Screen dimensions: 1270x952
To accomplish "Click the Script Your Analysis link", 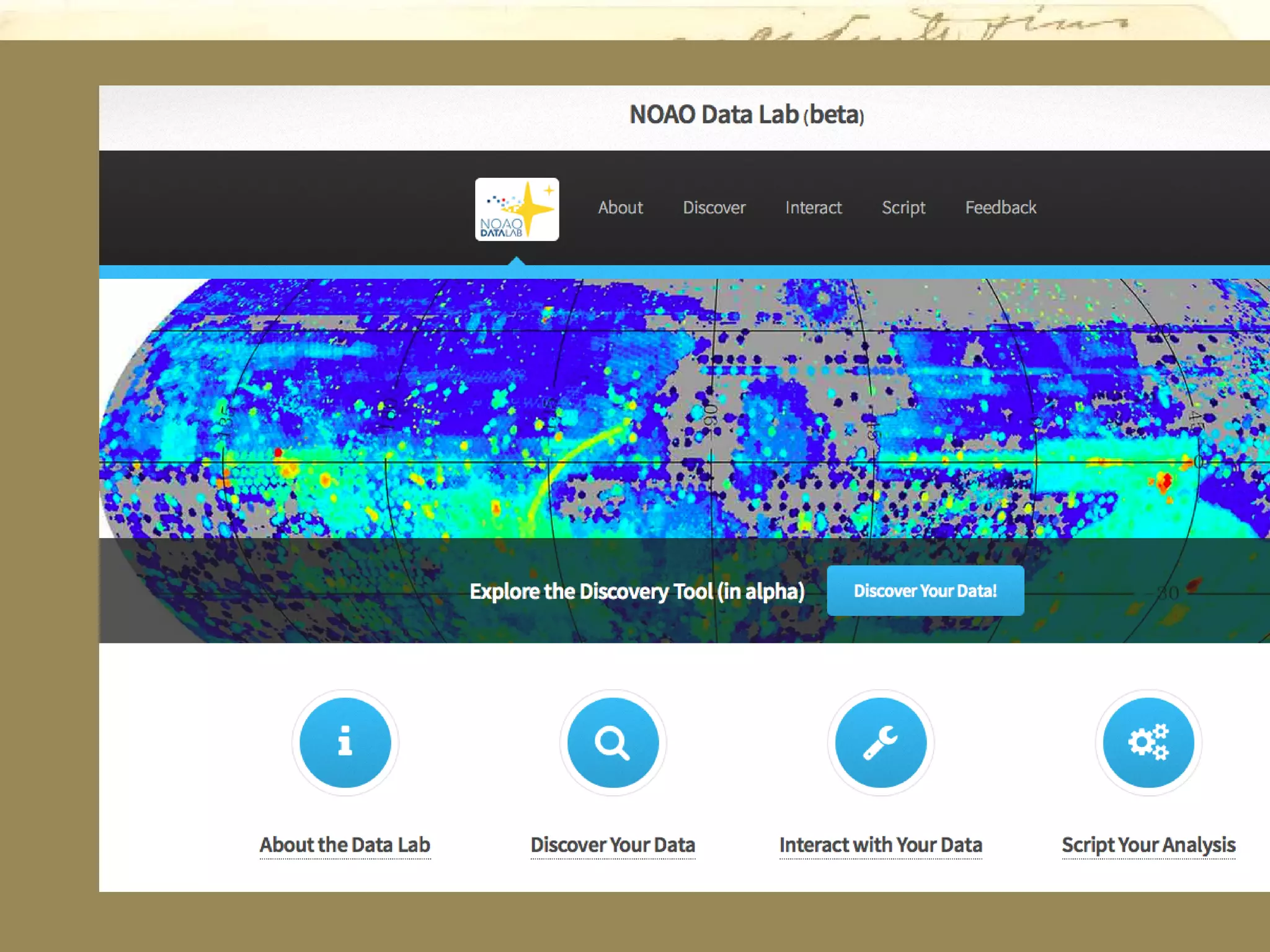I will 1148,845.
